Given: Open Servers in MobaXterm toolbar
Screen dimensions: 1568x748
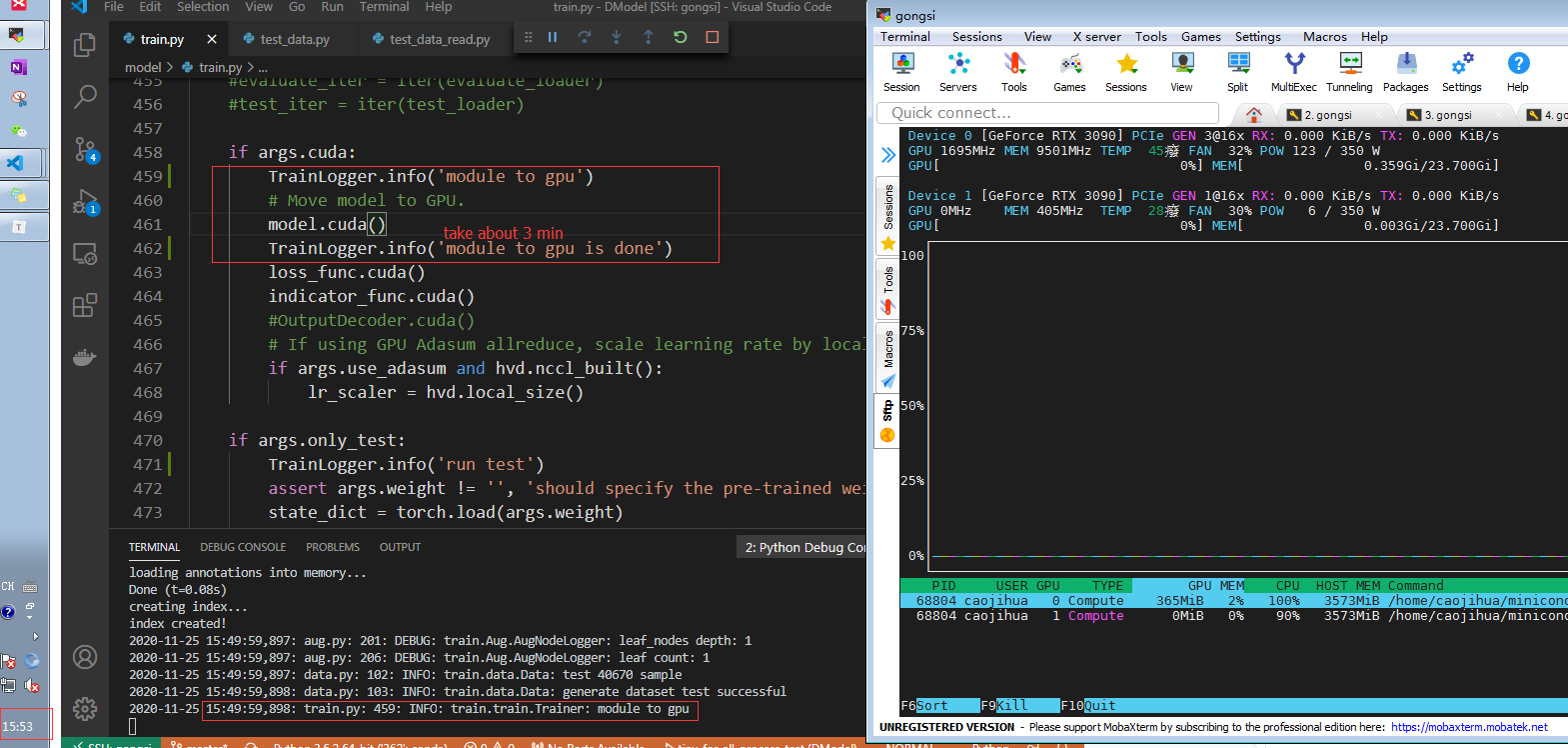Looking at the screenshot, I should point(958,72).
